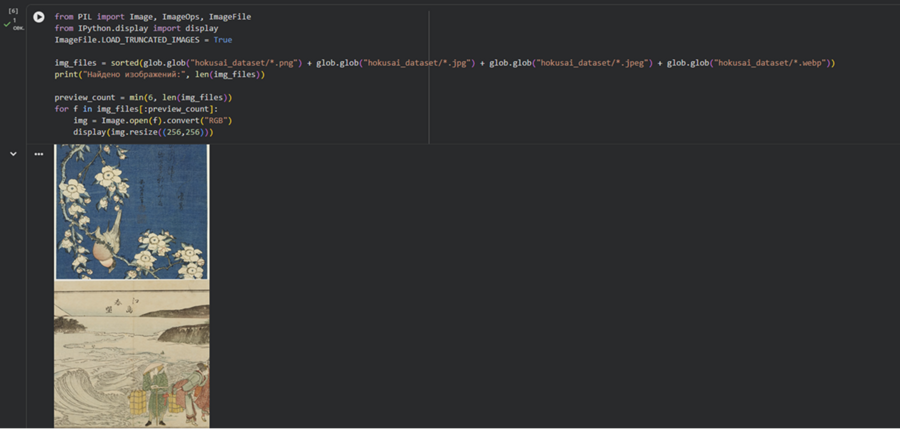
Task: Place cursor on ImageFile.LOAD_TRUNCATED_IMAGES line
Action: 143,40
